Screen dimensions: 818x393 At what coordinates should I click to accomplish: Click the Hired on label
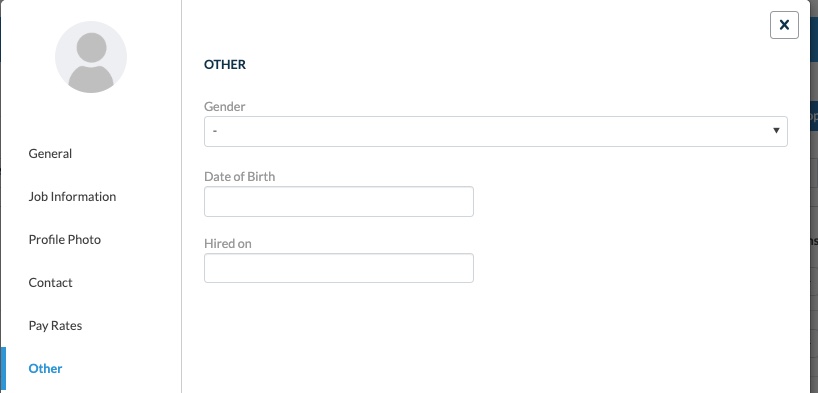point(227,244)
